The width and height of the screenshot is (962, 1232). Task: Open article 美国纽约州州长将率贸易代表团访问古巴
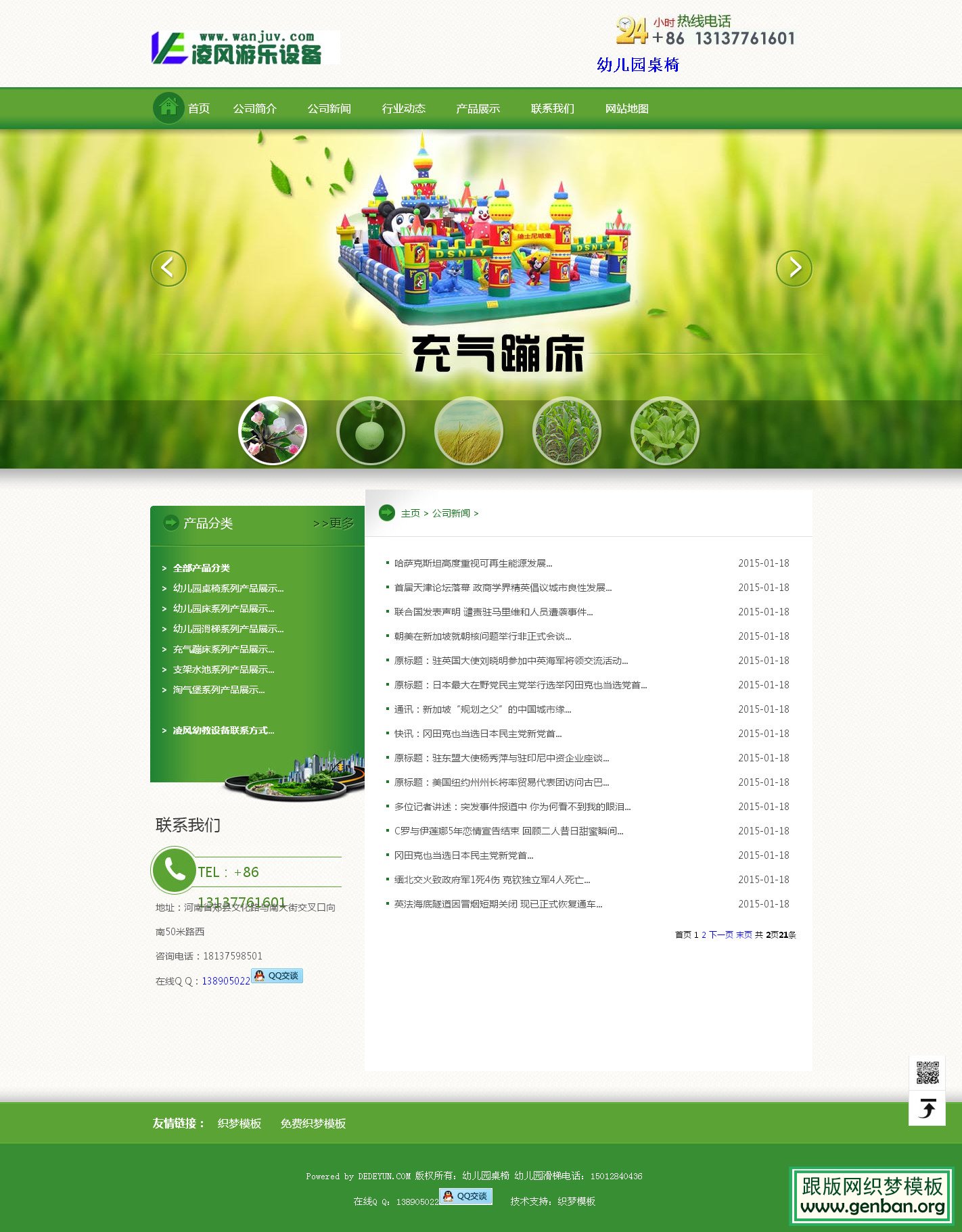click(x=502, y=782)
